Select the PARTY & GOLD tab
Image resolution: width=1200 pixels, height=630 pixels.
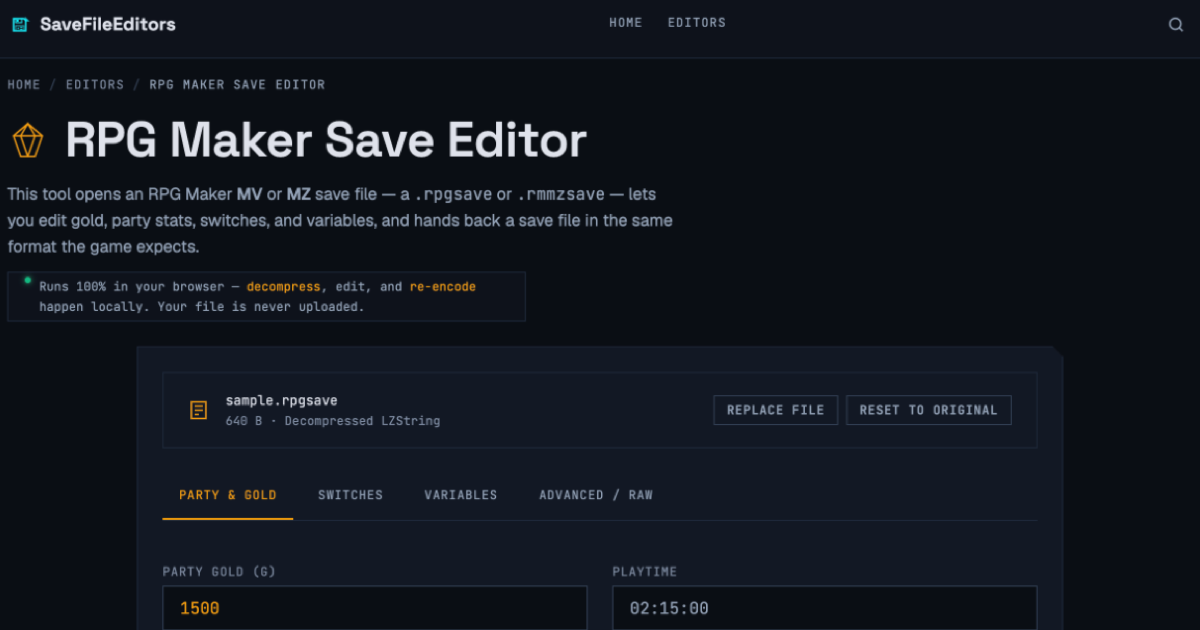[228, 495]
